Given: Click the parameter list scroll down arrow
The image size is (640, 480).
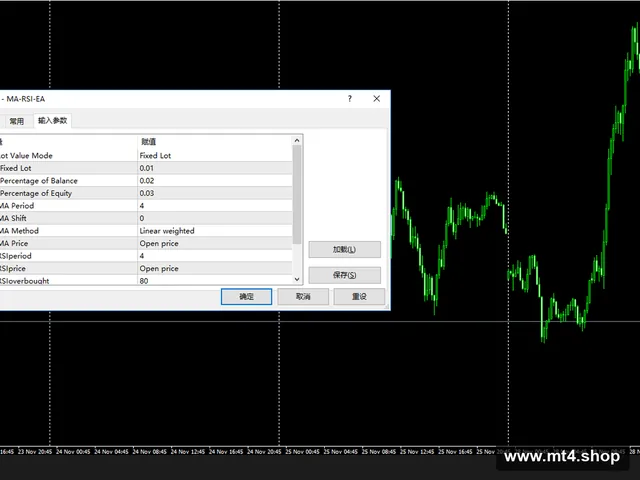Looking at the screenshot, I should [x=297, y=280].
